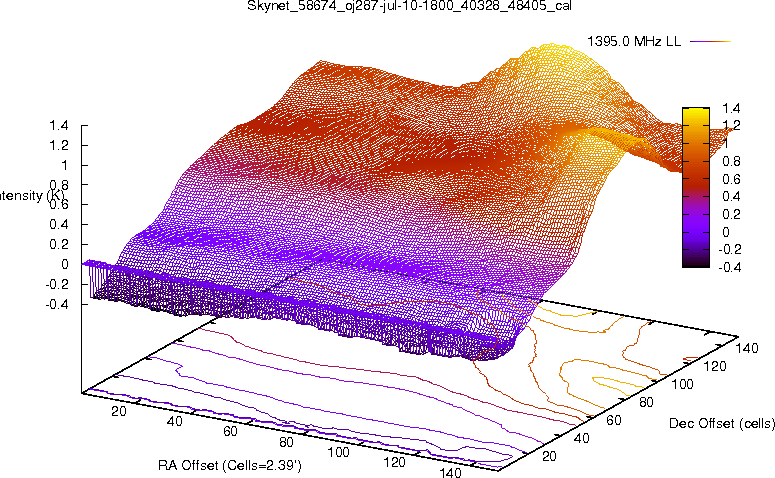Click the -0.4 tick on the intensity axis
The image size is (775, 478).
(56, 304)
